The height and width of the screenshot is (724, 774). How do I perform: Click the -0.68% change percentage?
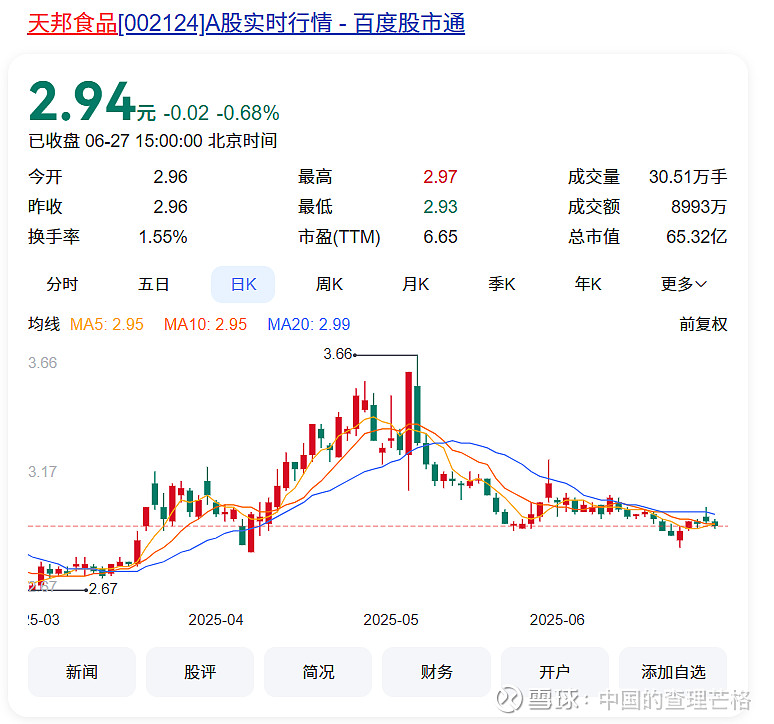248,113
